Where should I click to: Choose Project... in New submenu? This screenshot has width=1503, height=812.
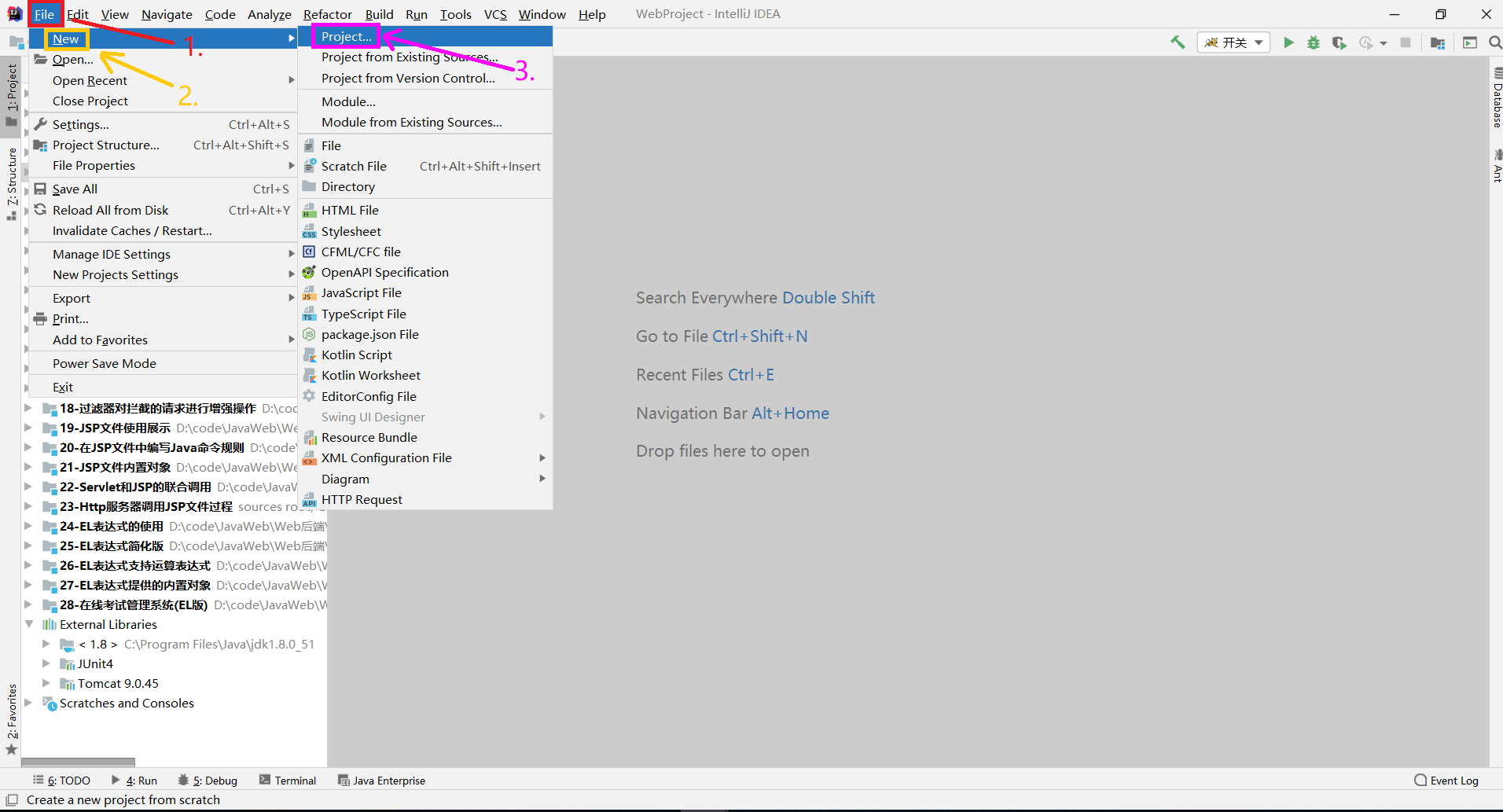[425, 37]
